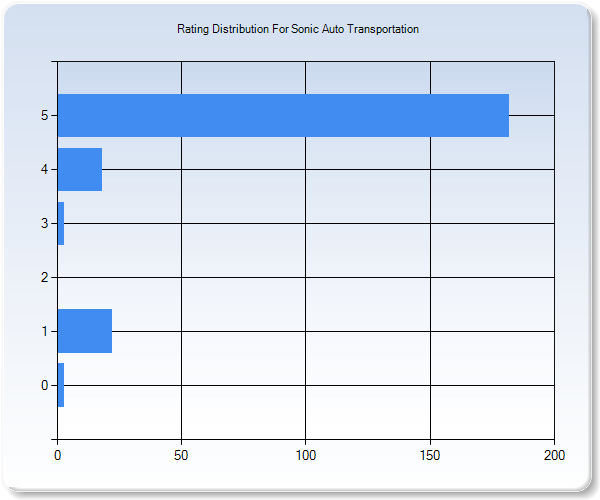The width and height of the screenshot is (600, 500).
Task: Click the vertical axis label 4
Action: pyautogui.click(x=45, y=170)
